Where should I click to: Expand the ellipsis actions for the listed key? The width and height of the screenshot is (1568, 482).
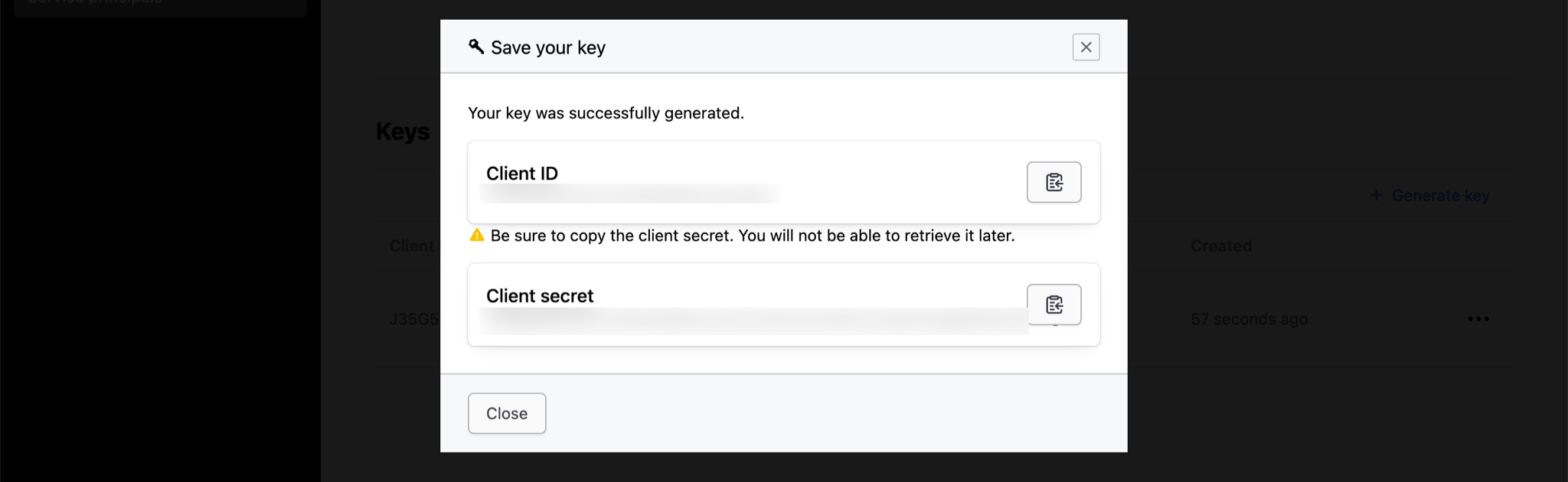tap(1478, 318)
